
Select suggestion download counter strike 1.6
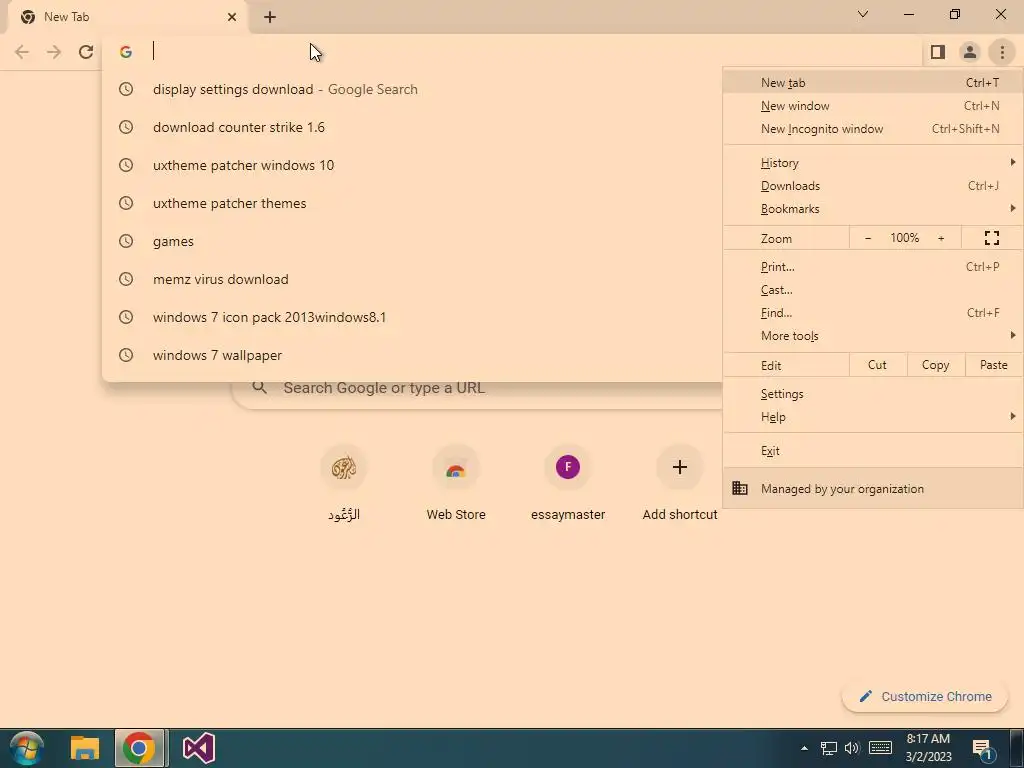click(412, 127)
